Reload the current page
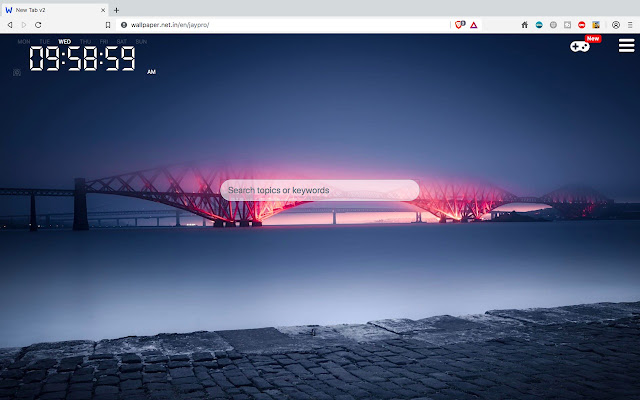 pos(38,25)
